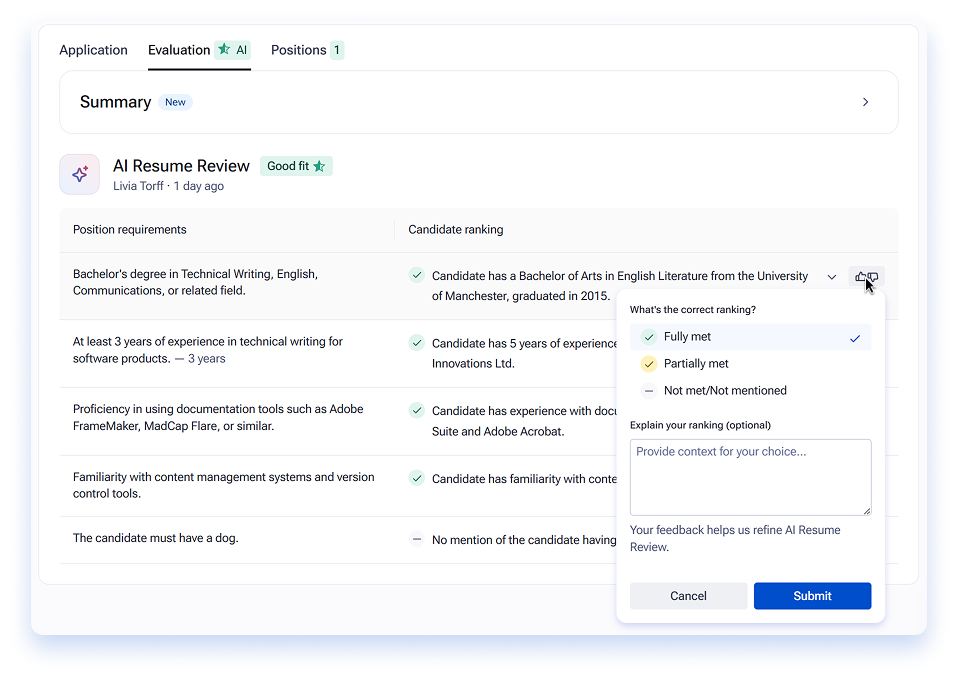
Task: Select the Fully met ranking option
Action: tap(750, 337)
